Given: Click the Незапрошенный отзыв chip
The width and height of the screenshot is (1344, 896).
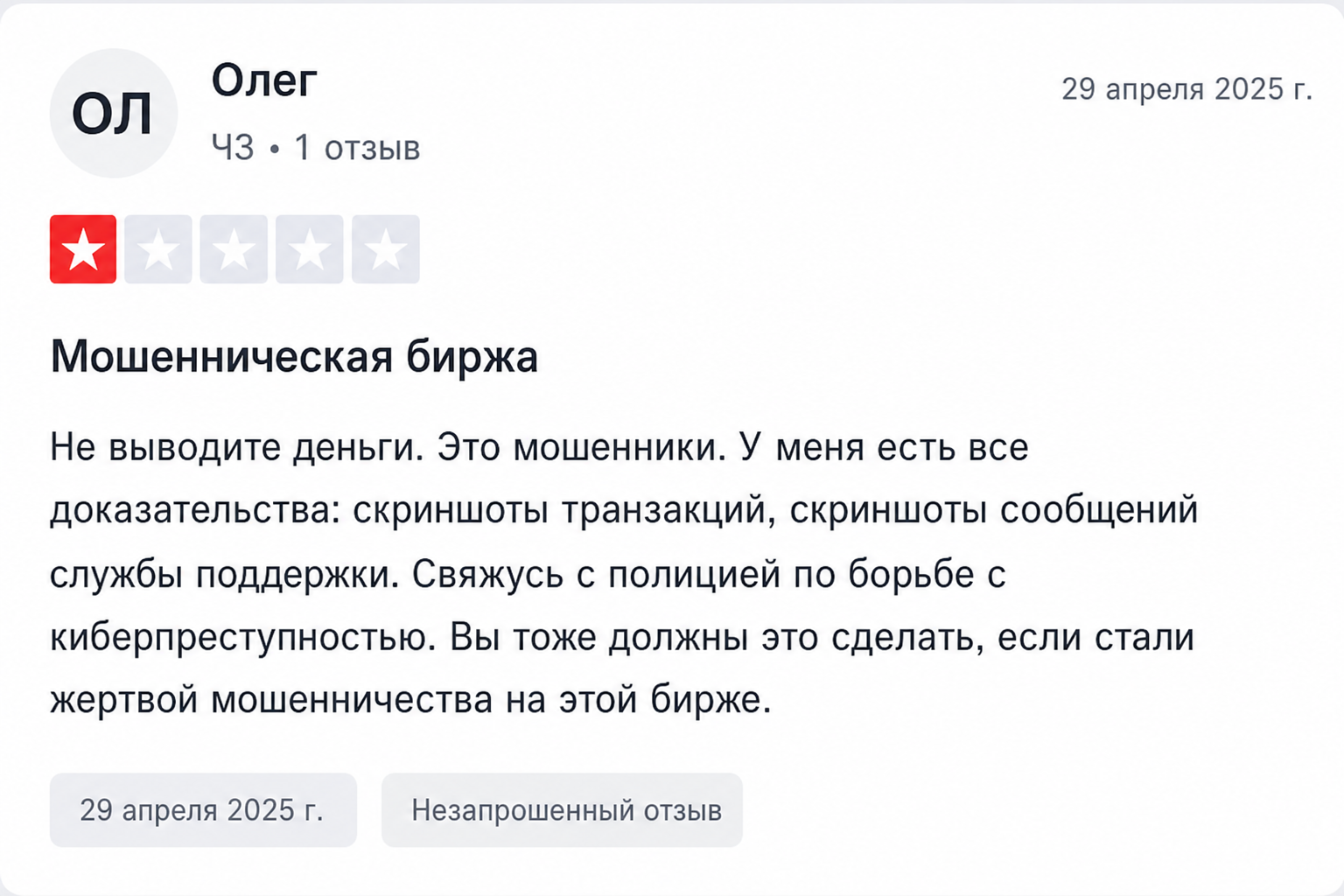Looking at the screenshot, I should pos(562,810).
